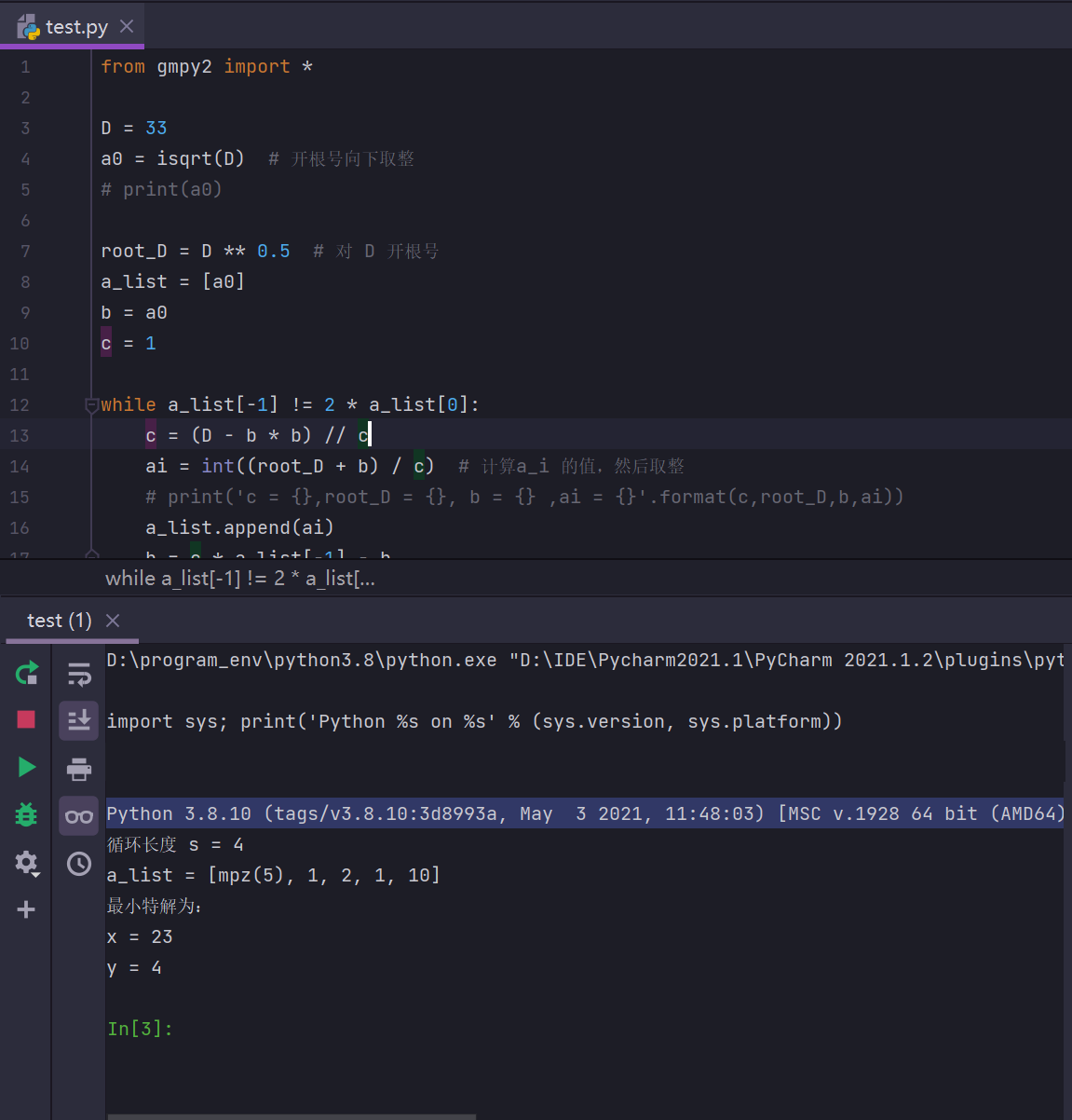Viewport: 1072px width, 1120px height.
Task: Close the test (1) console tab
Action: point(113,621)
